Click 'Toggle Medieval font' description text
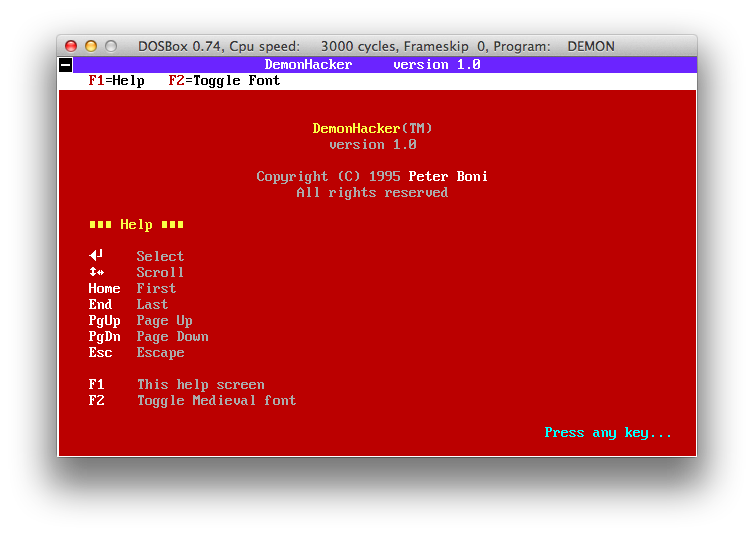The width and height of the screenshot is (754, 536). [216, 400]
